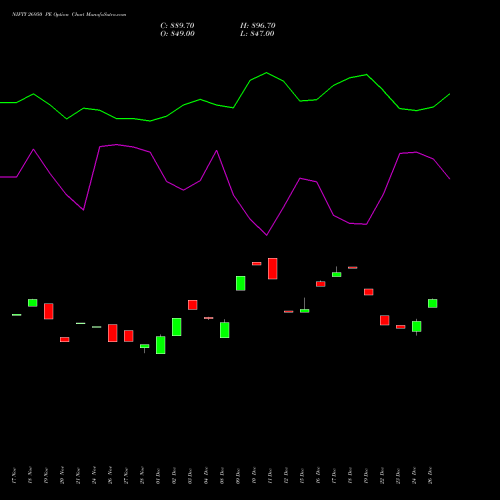Screen dimensions: 500x500
Task: Click the NIFTY PE Option chart title
Action: pos(69,15)
